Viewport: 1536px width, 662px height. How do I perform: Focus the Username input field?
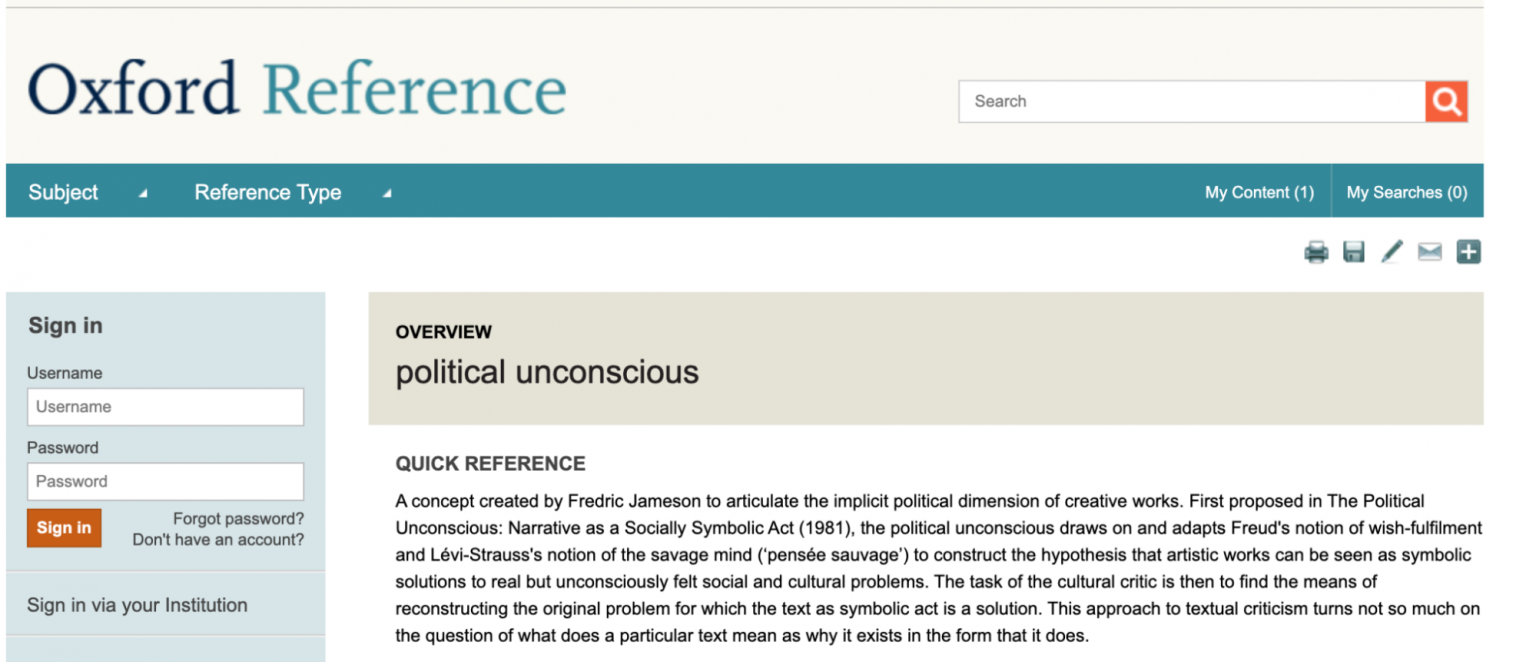point(165,407)
